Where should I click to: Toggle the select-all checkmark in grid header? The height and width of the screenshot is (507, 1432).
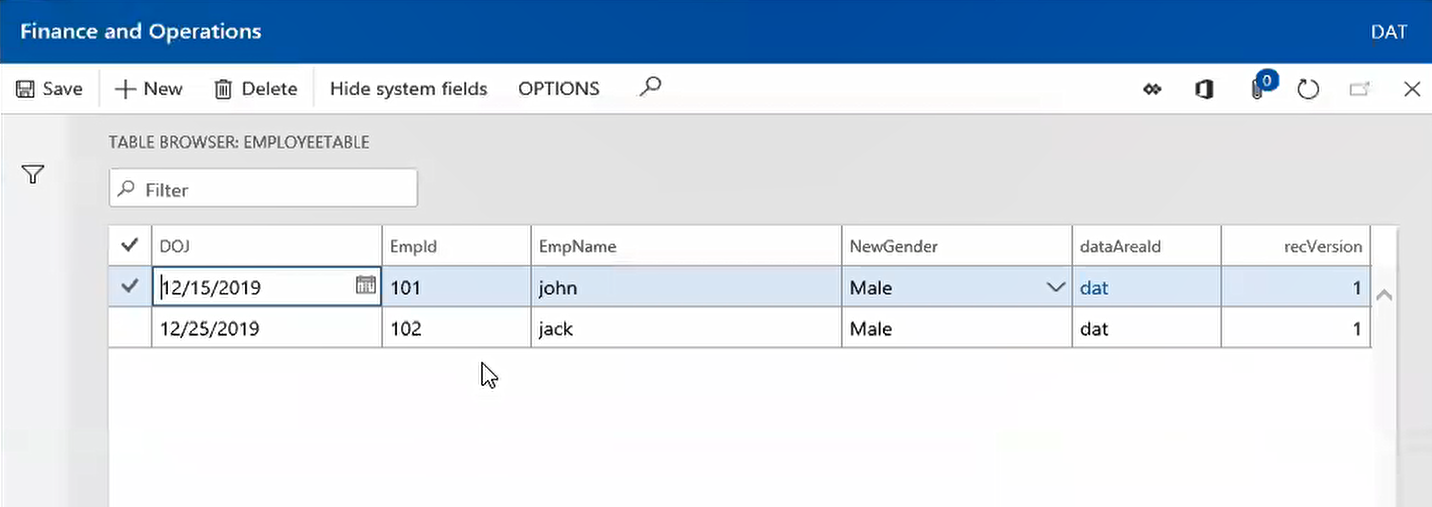[130, 245]
